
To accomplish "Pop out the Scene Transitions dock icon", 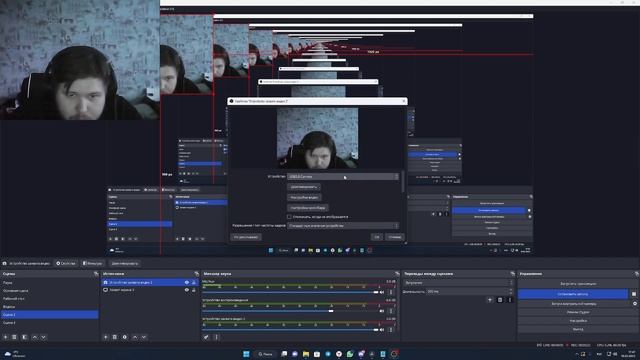I will pos(513,274).
